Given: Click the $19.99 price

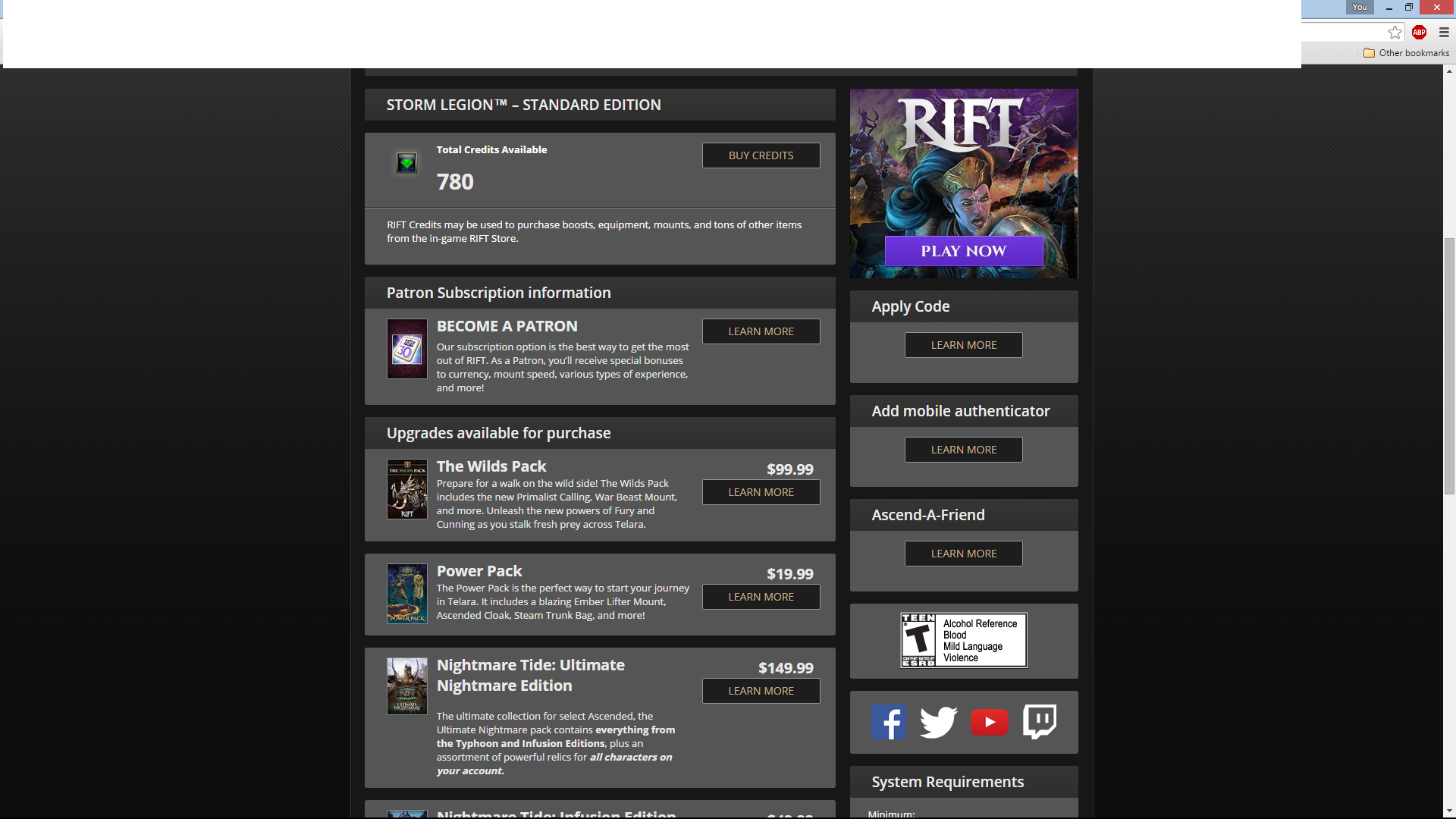Looking at the screenshot, I should coord(789,574).
